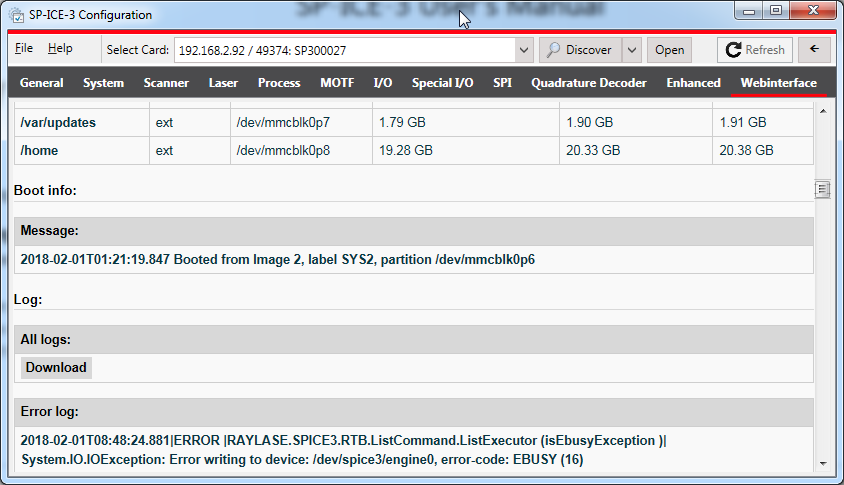Download all logs
Screen dimensions: 844x485
click(56, 368)
